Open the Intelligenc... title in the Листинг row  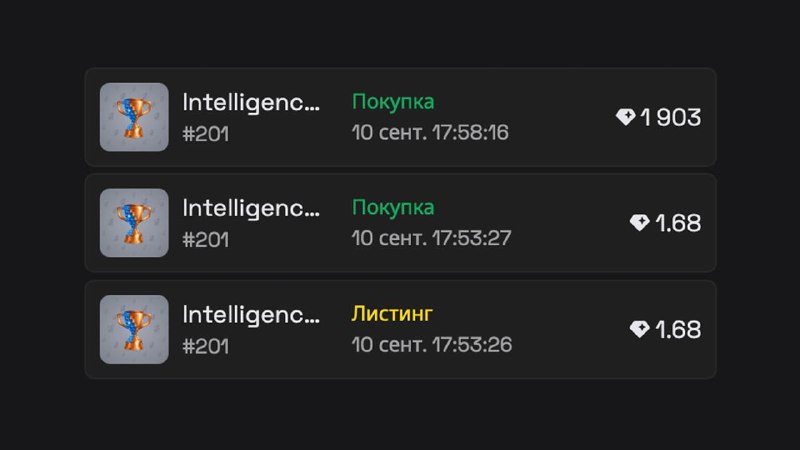click(x=251, y=314)
